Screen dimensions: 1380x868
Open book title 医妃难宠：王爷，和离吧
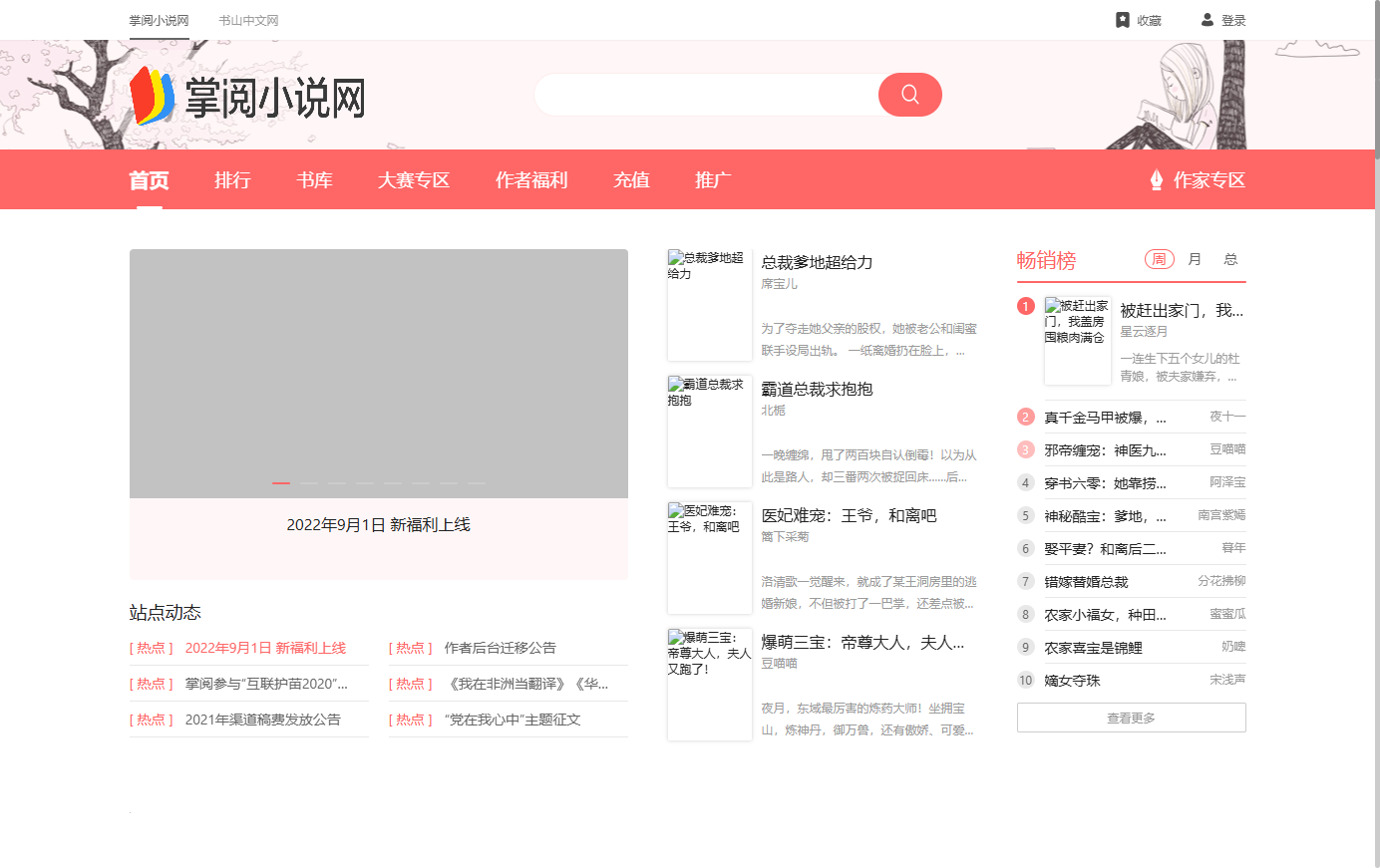[849, 515]
